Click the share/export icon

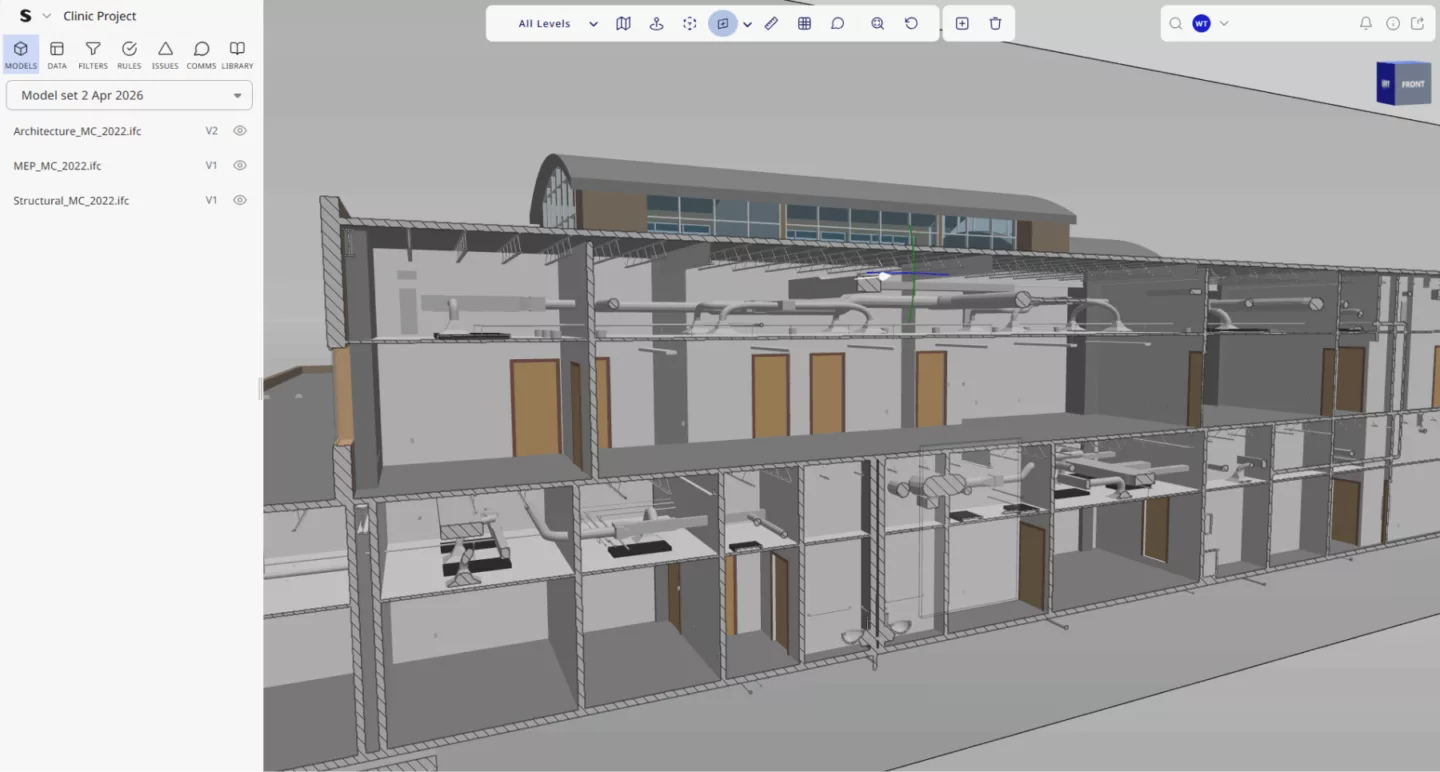[1417, 24]
